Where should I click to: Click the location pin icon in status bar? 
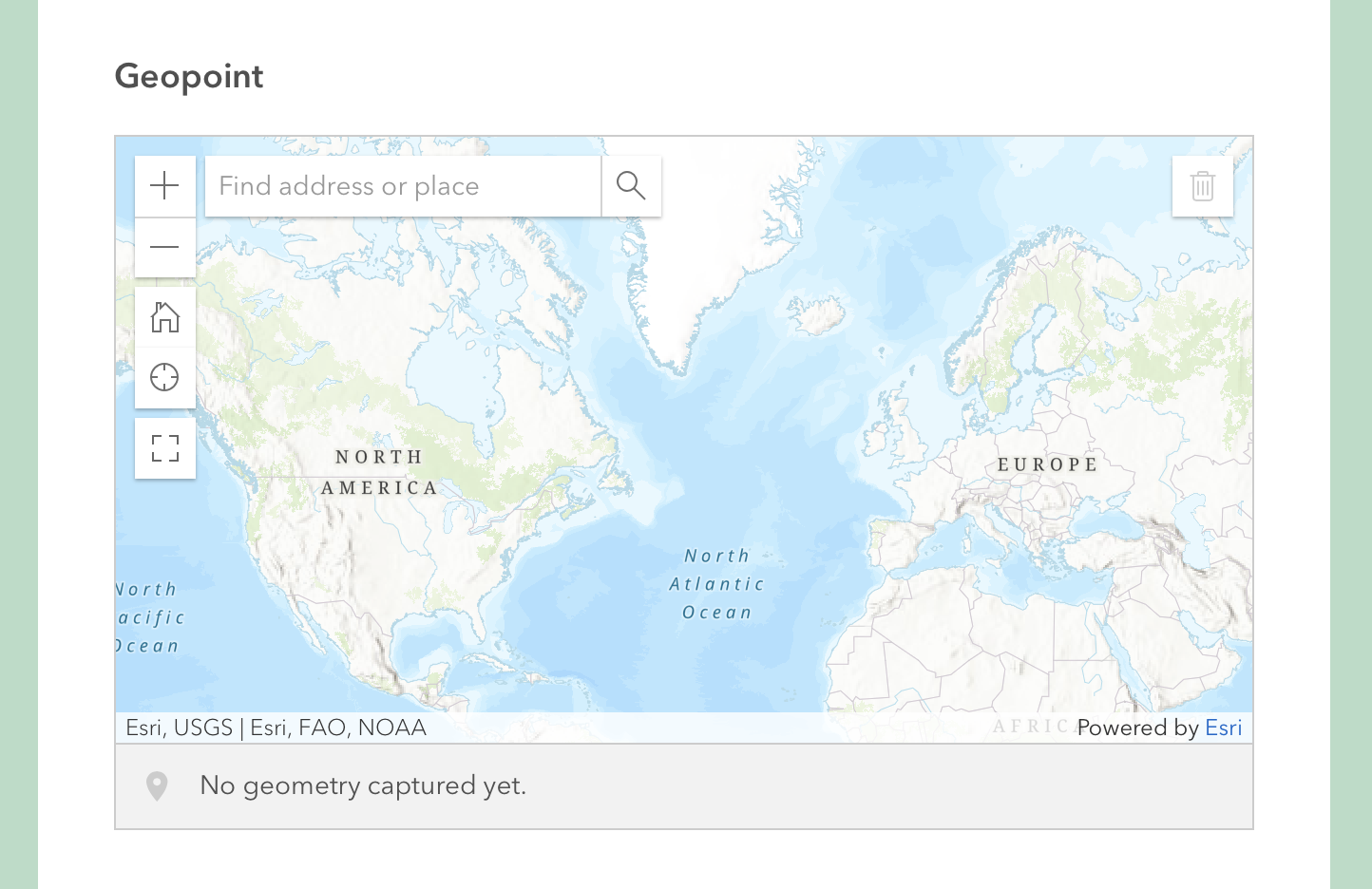click(x=157, y=785)
